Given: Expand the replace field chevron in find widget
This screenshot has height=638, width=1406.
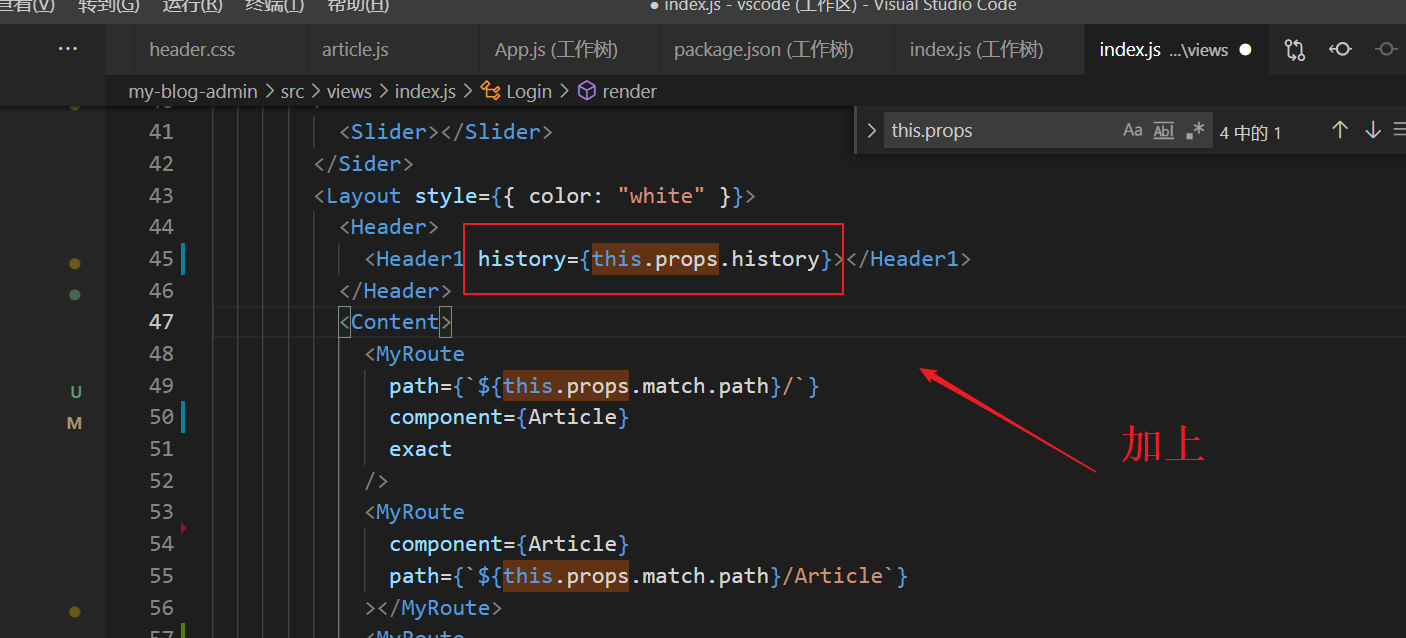Looking at the screenshot, I should pyautogui.click(x=871, y=130).
